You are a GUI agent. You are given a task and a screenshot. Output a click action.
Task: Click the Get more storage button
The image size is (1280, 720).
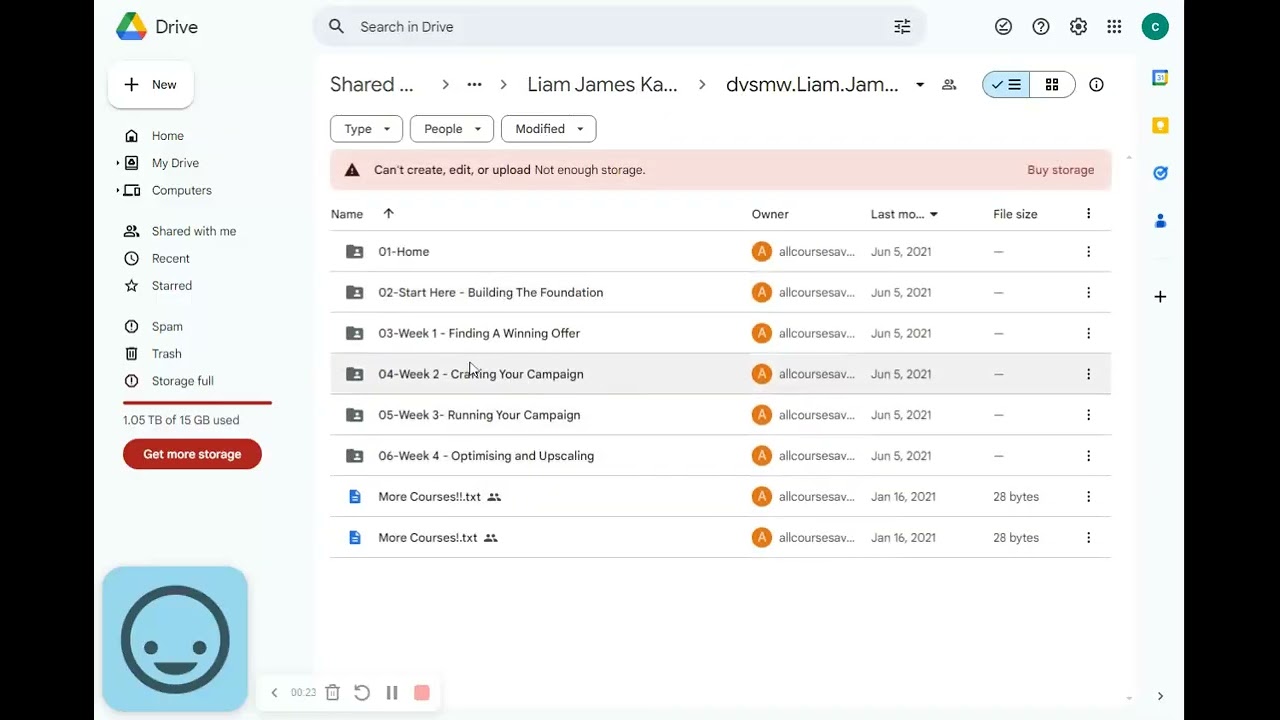point(192,454)
